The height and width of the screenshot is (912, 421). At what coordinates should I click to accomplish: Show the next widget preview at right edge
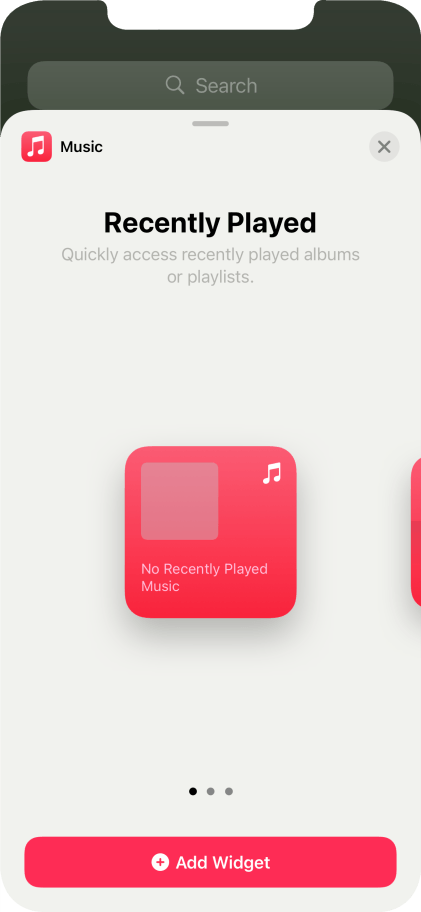tap(416, 532)
